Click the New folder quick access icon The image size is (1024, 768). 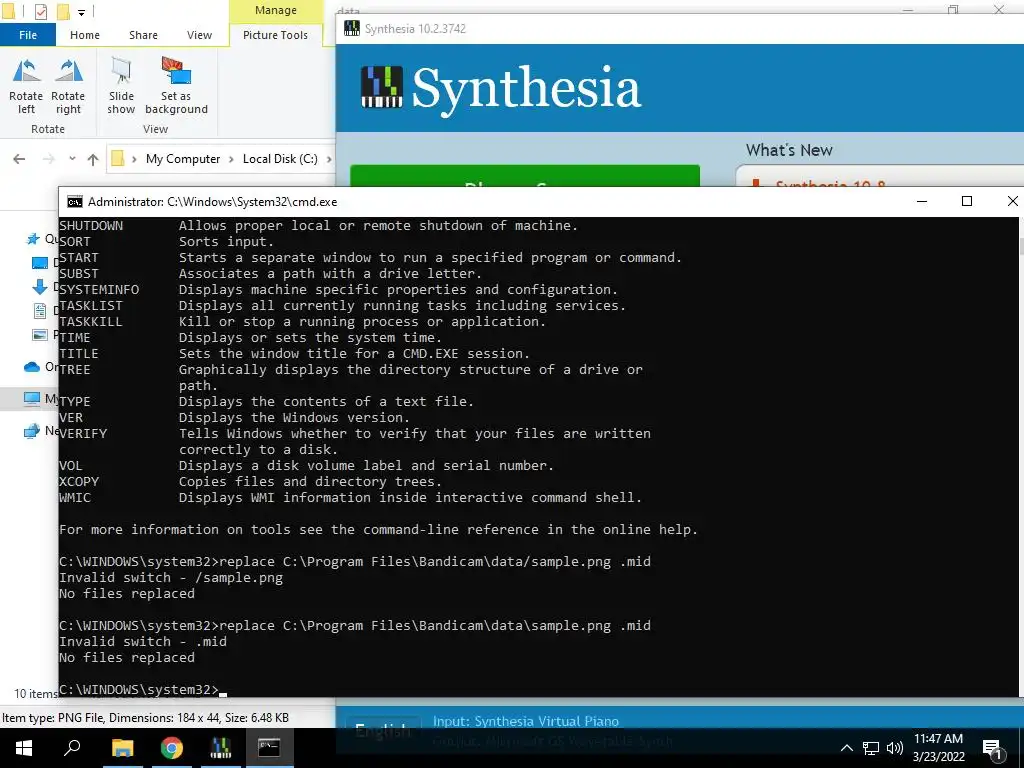tap(63, 11)
